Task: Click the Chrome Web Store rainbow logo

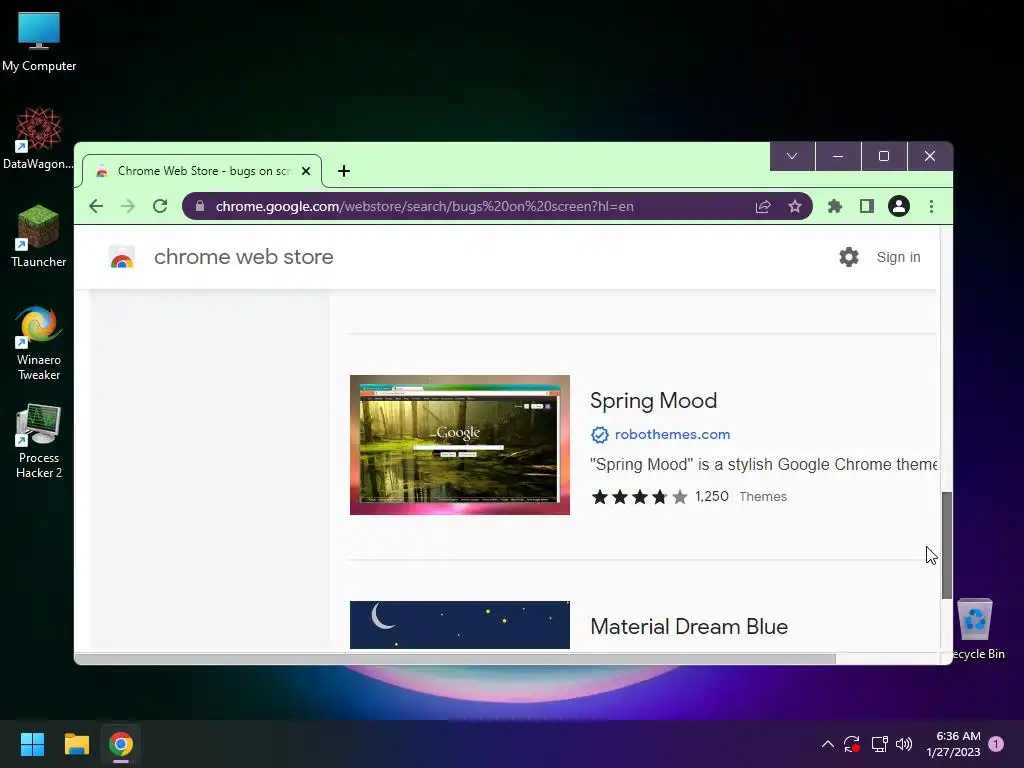Action: tap(122, 257)
